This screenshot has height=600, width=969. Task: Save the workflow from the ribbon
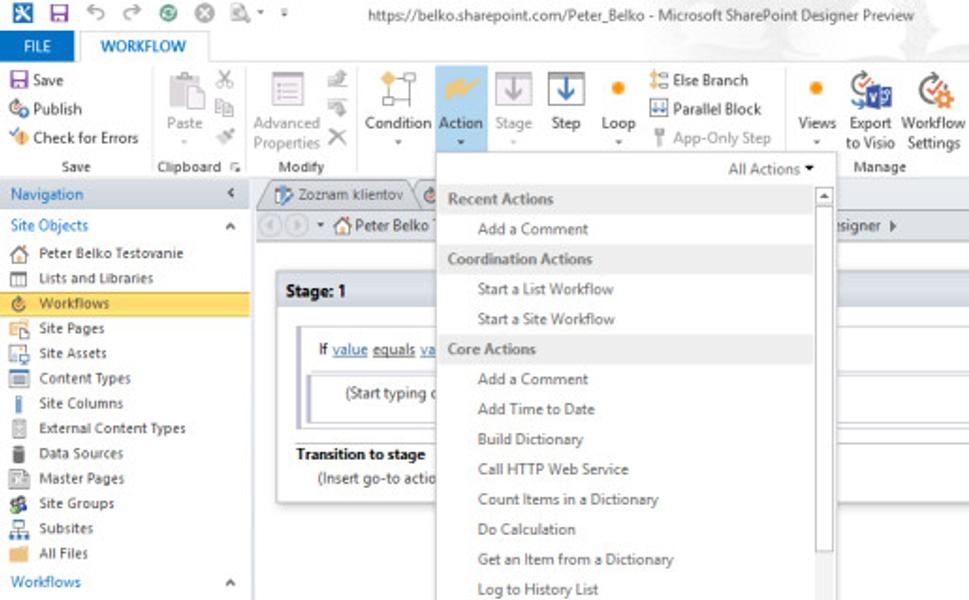pos(36,80)
